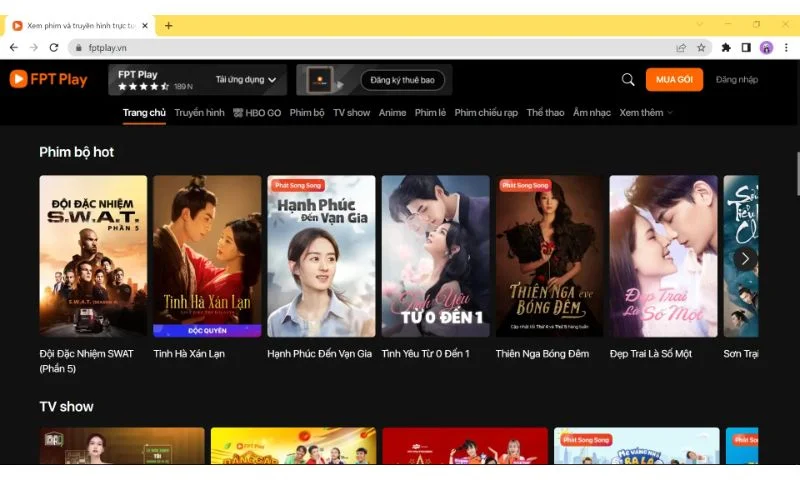
Task: Open the search magnifier icon
Action: [x=628, y=80]
